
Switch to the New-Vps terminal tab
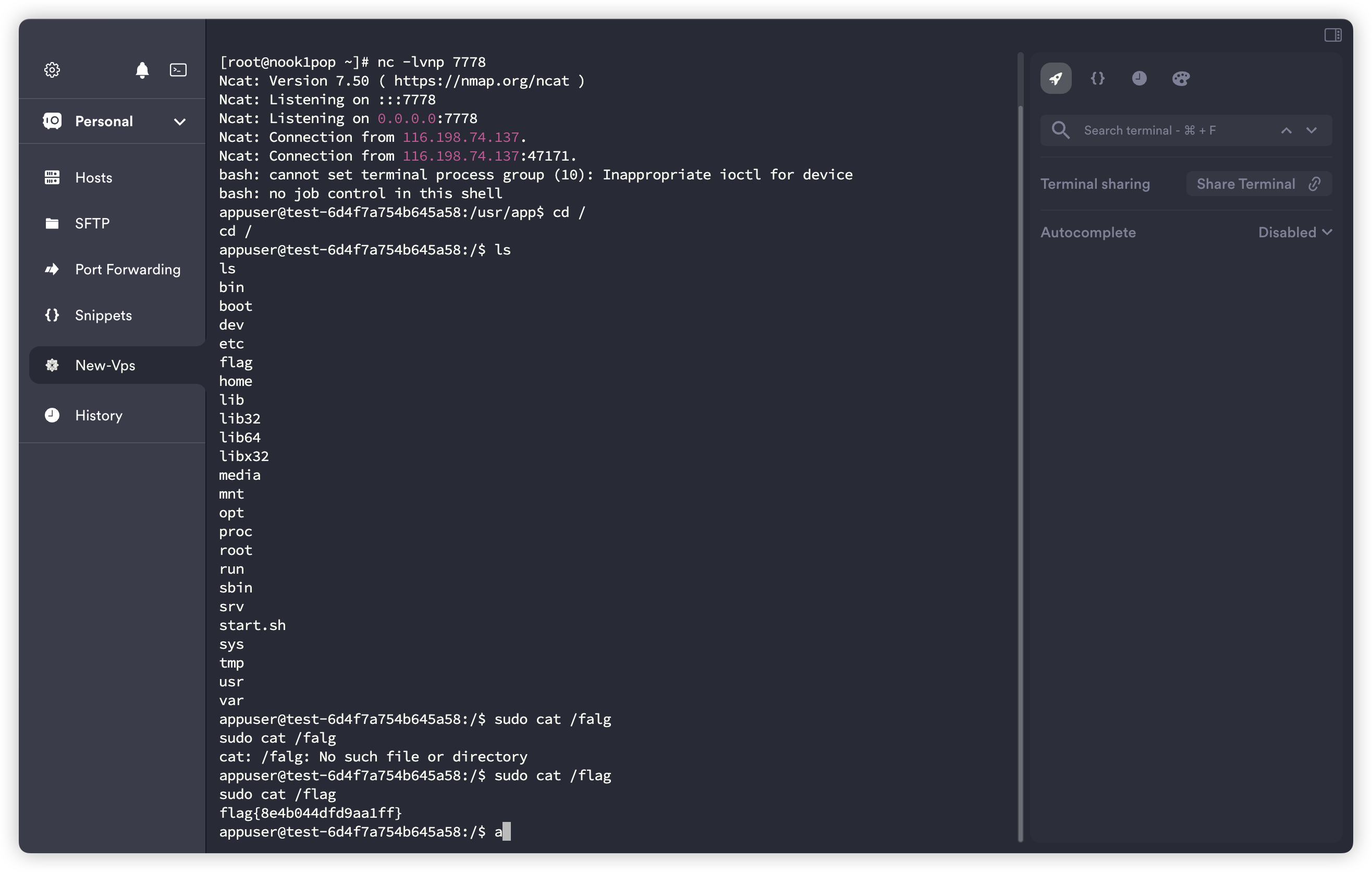(x=117, y=365)
